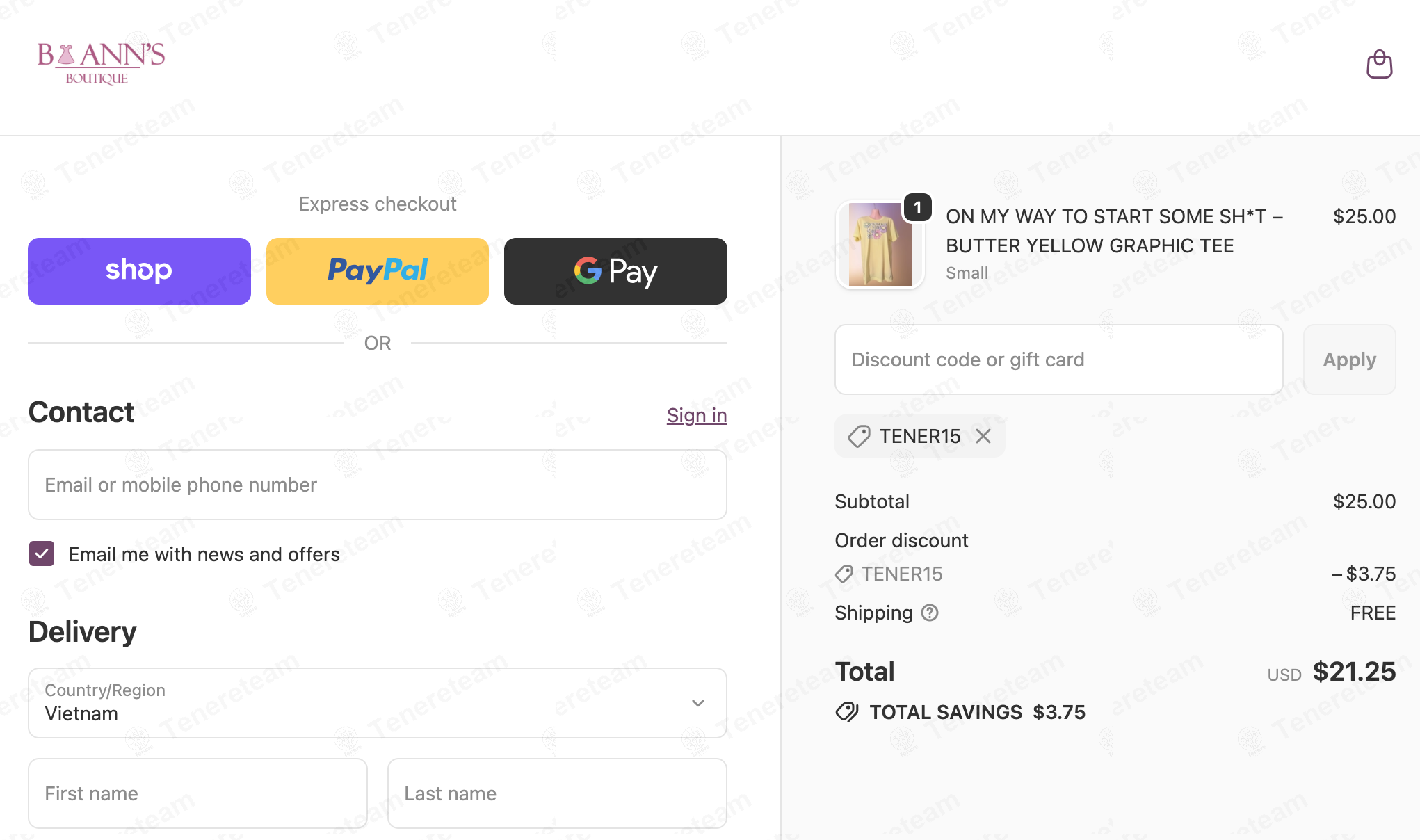Click the Discount code or gift card field
The height and width of the screenshot is (840, 1420).
1058,360
